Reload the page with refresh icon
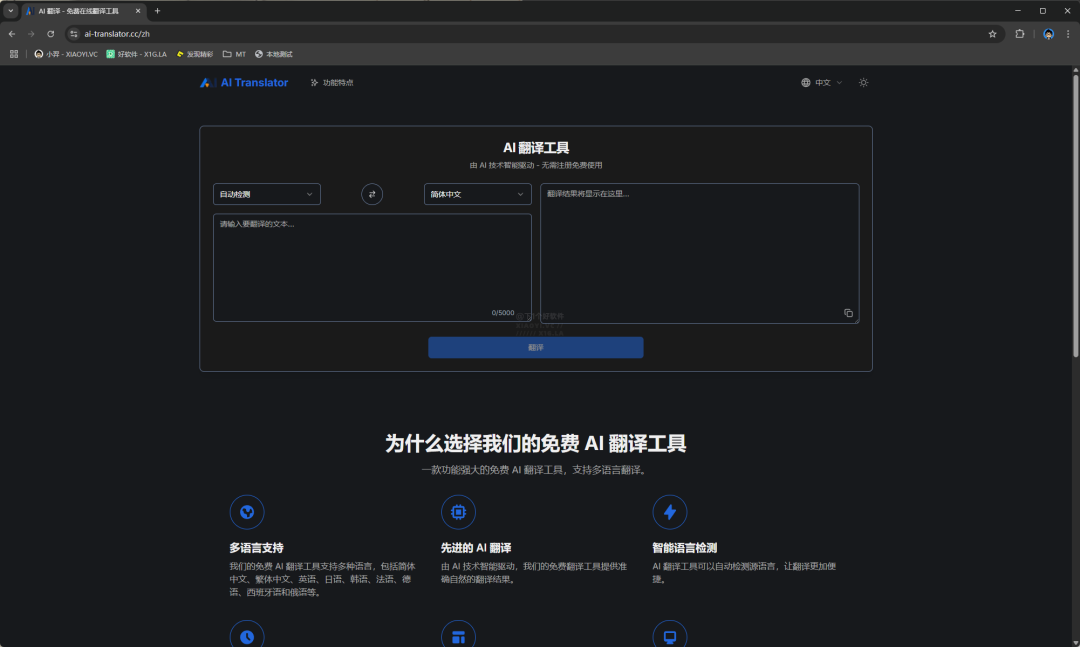 tap(50, 34)
